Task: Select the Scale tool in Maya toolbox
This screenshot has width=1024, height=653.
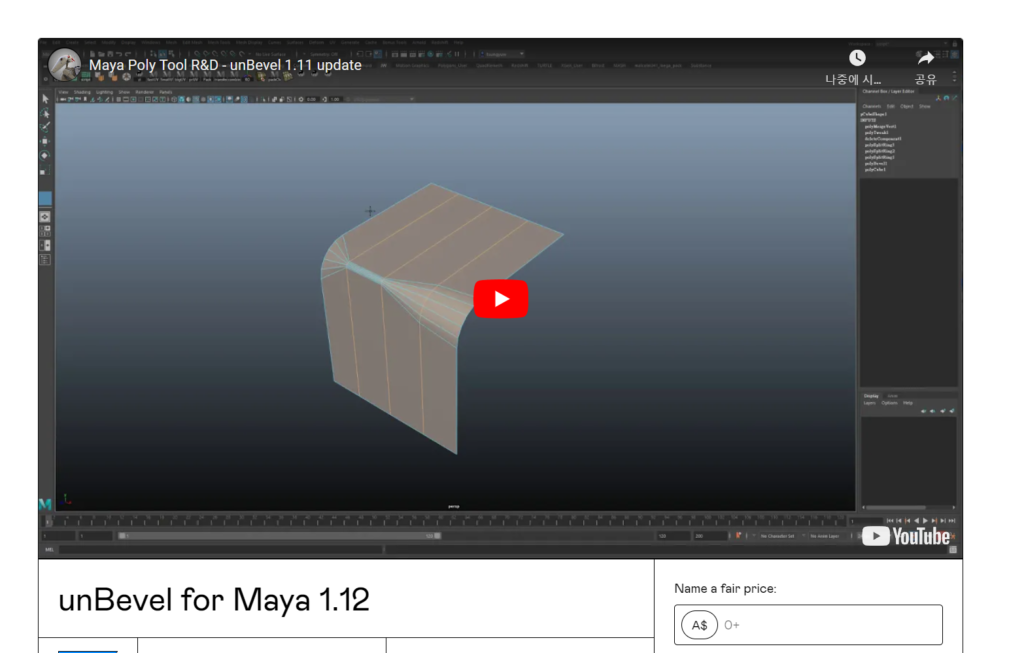Action: [45, 171]
